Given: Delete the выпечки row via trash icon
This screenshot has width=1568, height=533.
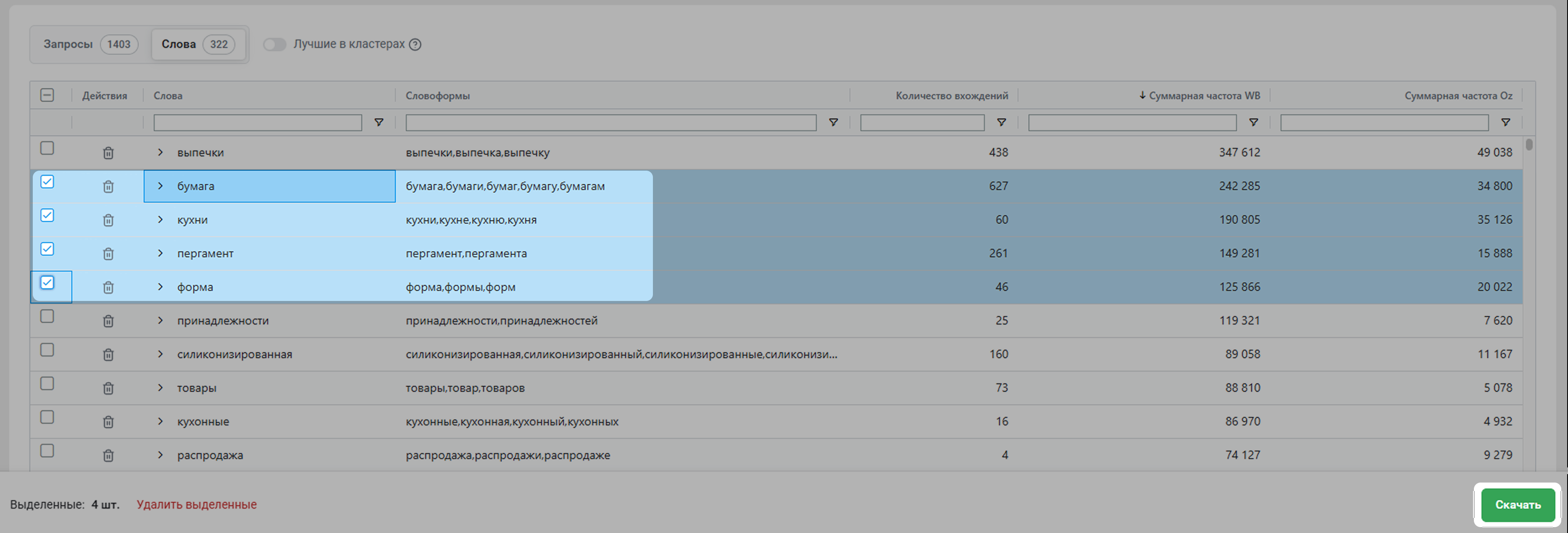Looking at the screenshot, I should pos(108,153).
